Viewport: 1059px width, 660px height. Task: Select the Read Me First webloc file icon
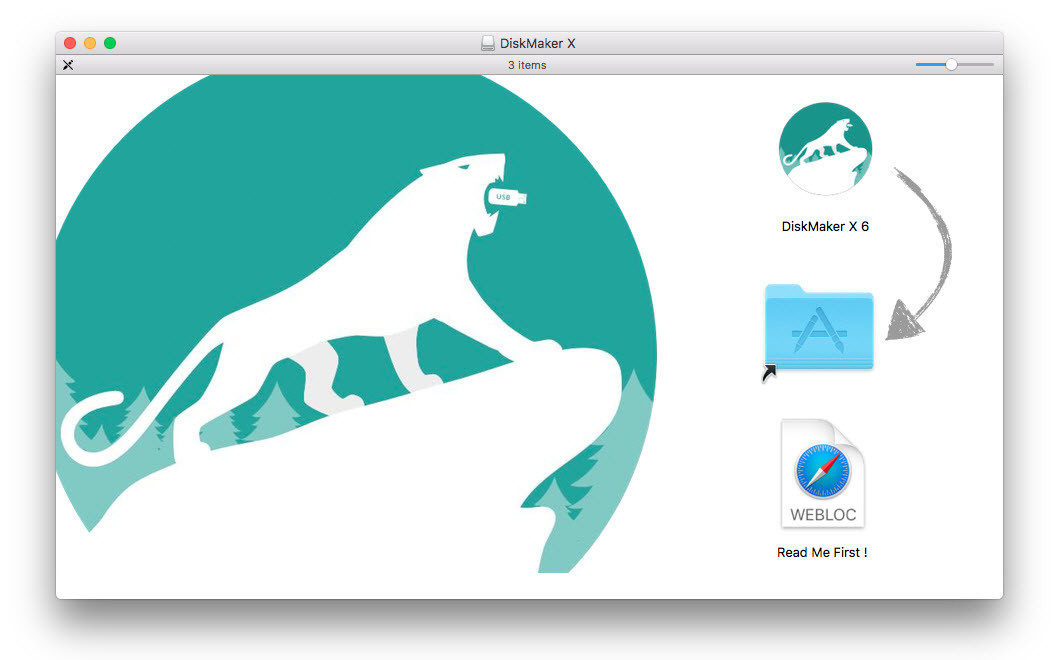823,474
